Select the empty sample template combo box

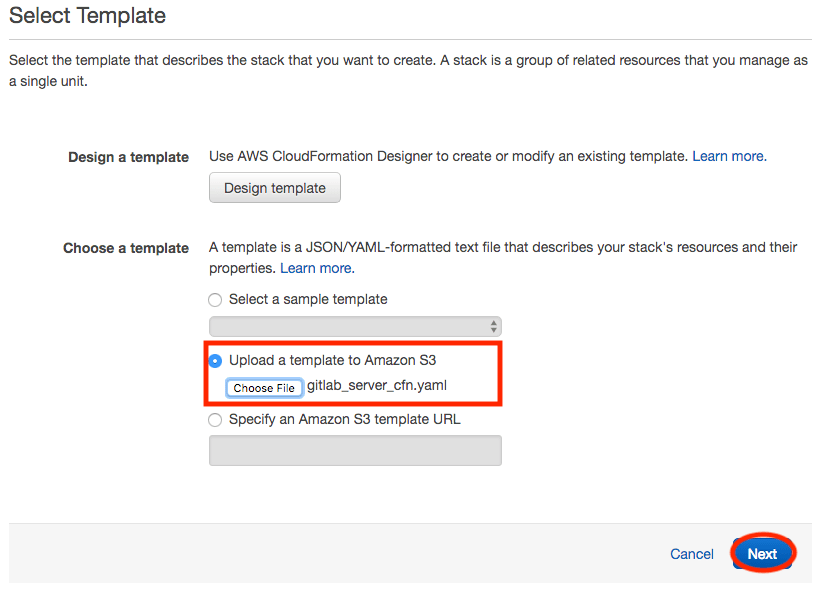tap(355, 326)
